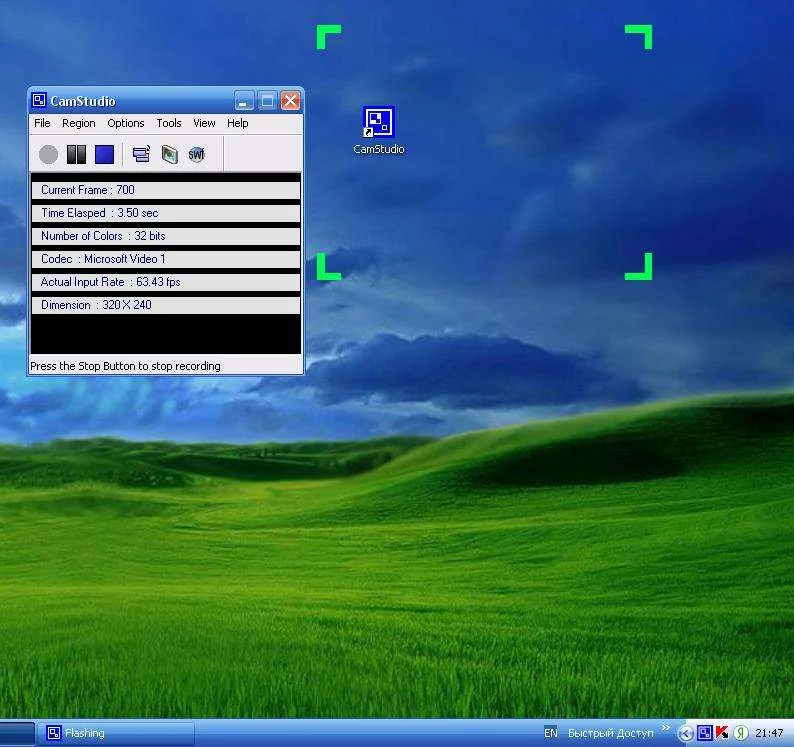794x747 pixels.
Task: Click the Codec : Microsoft Video 1 row
Action: coord(166,259)
